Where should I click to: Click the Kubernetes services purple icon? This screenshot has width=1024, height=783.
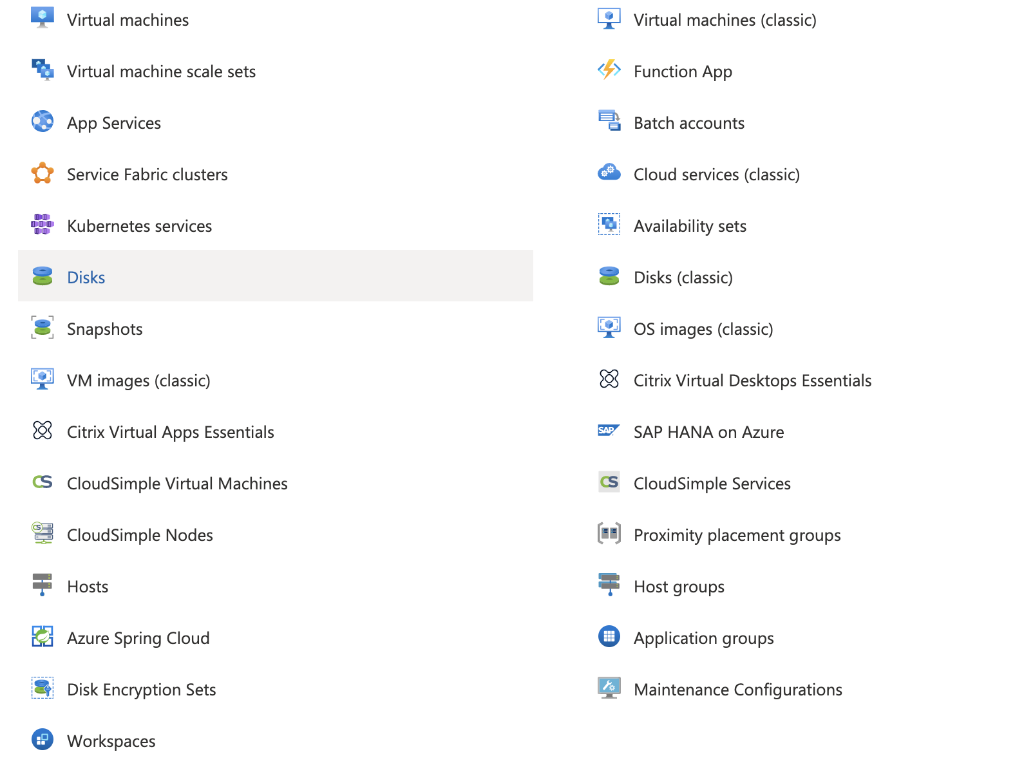[42, 224]
